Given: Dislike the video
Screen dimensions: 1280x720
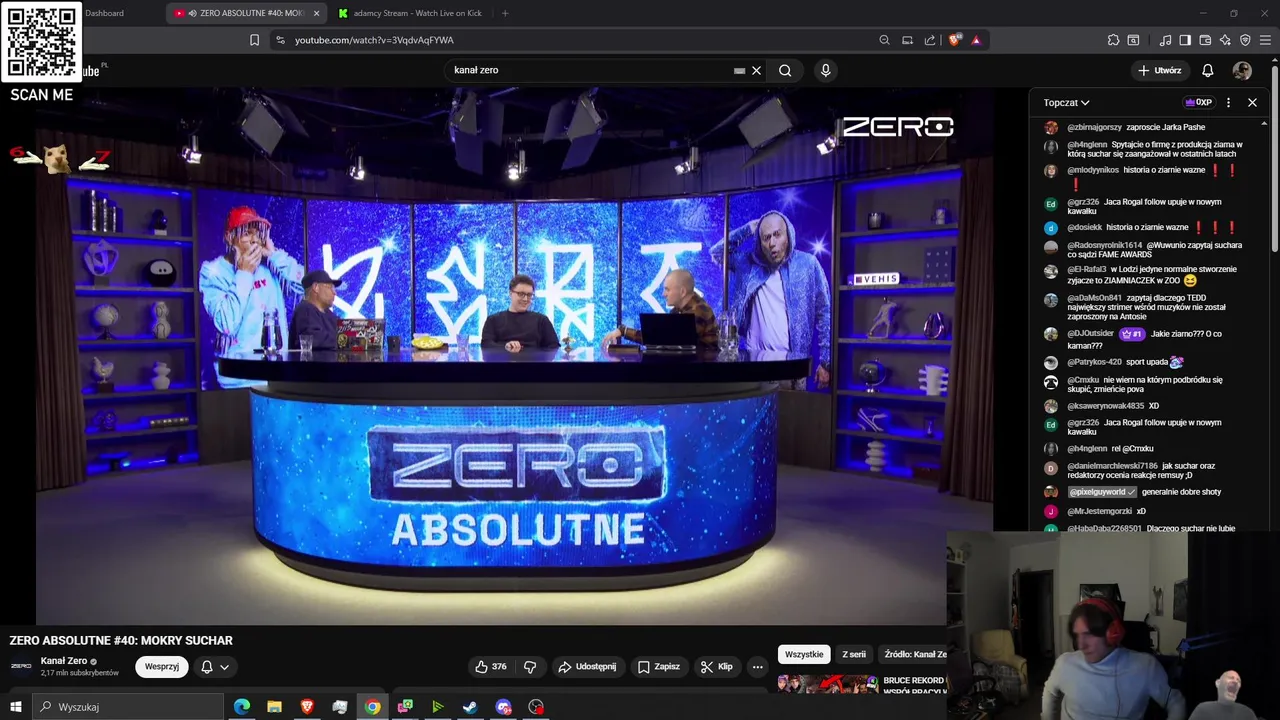Looking at the screenshot, I should (530, 666).
